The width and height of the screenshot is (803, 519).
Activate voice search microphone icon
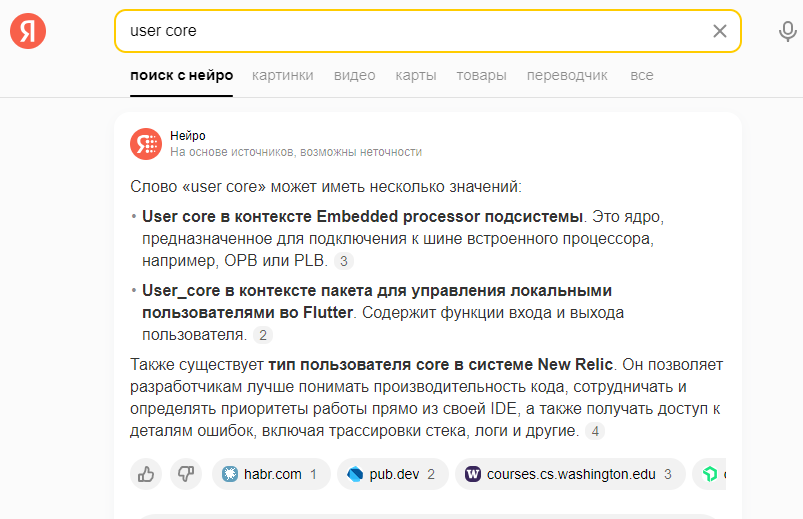pos(788,31)
